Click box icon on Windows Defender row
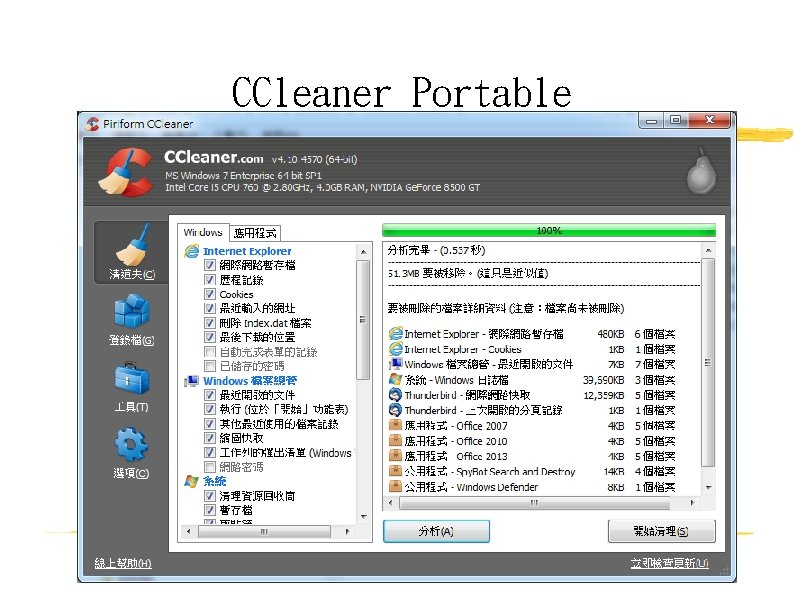This screenshot has width=794, height=595. pos(395,486)
